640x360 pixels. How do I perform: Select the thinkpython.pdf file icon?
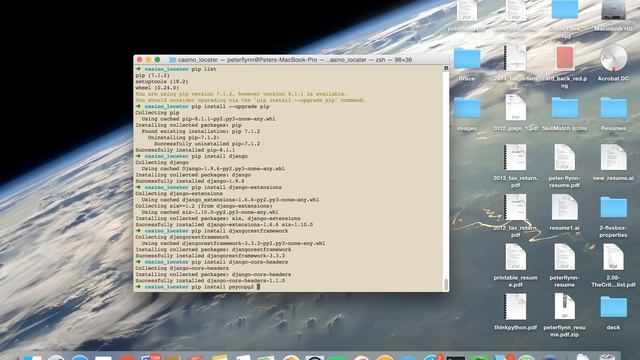click(x=516, y=307)
